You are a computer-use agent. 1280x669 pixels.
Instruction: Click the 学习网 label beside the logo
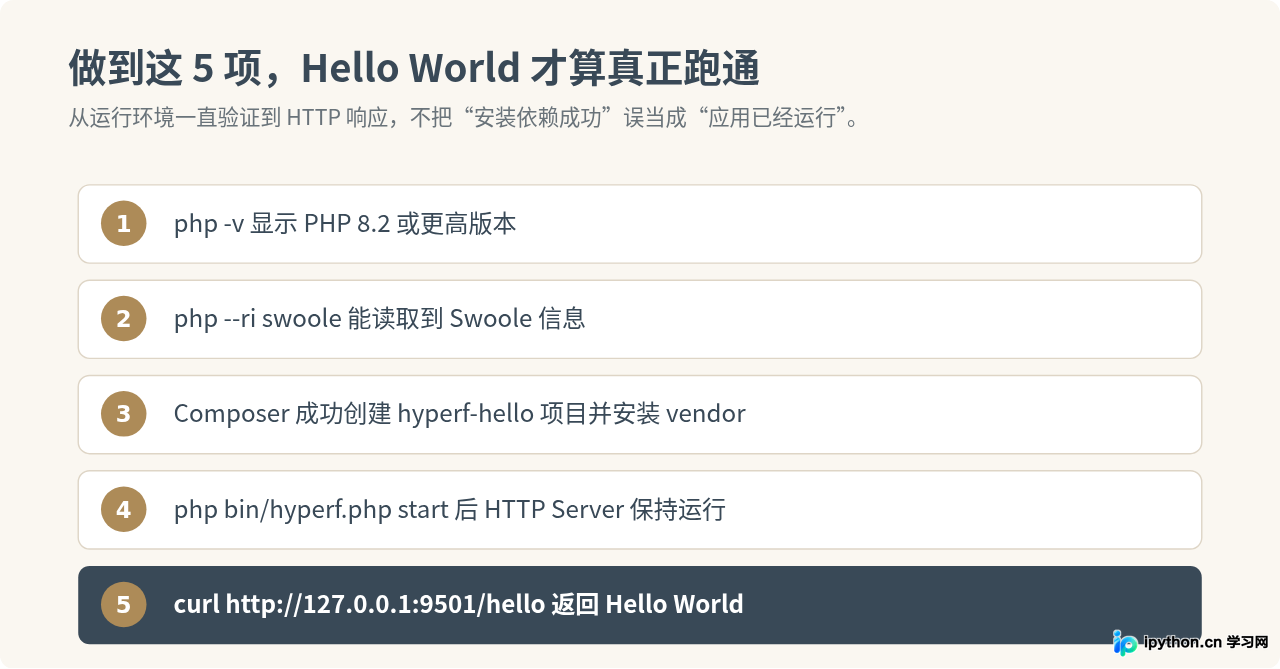tap(1248, 642)
